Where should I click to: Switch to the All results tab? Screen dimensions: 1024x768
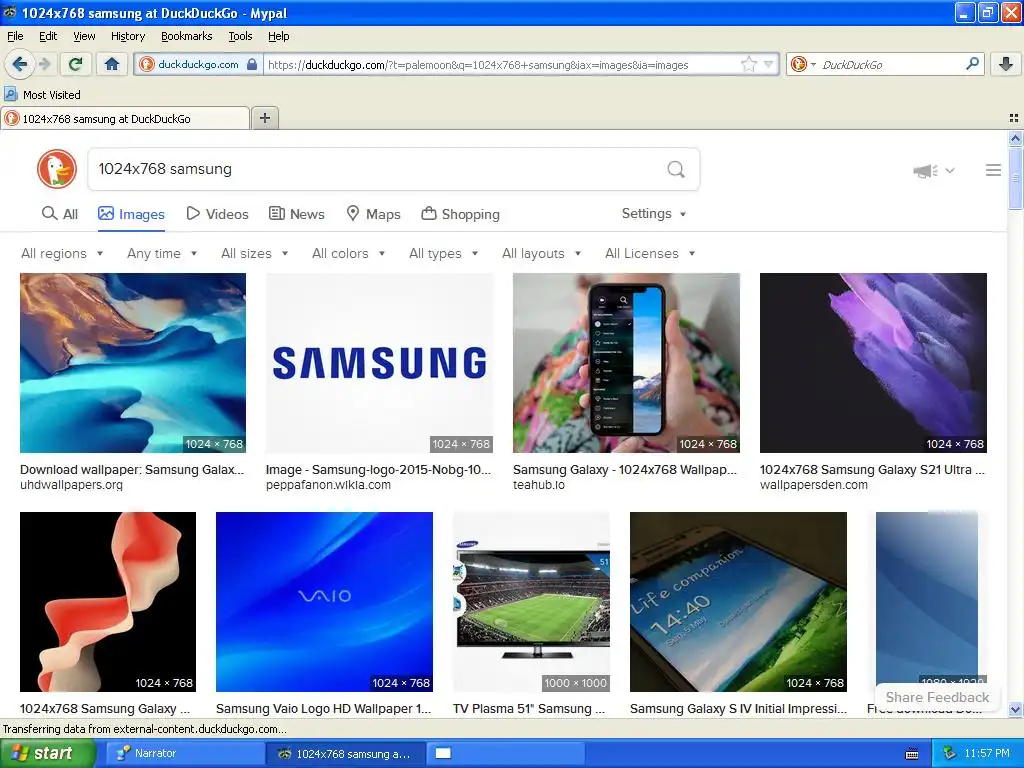coord(59,214)
